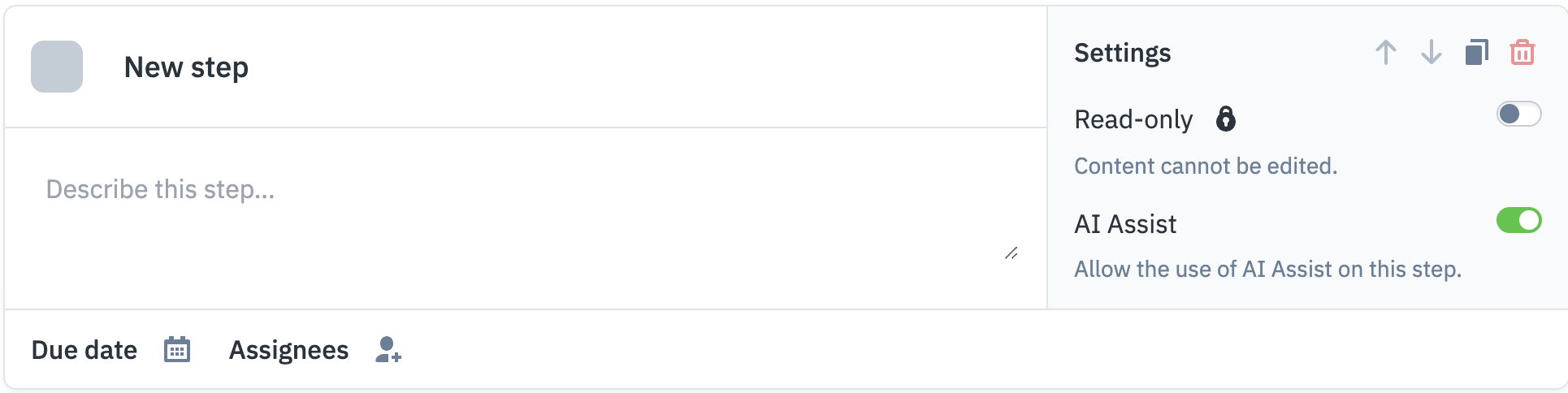Click the "AI Assist" setting label
Screen dimensions: 1568x393
click(x=1125, y=224)
